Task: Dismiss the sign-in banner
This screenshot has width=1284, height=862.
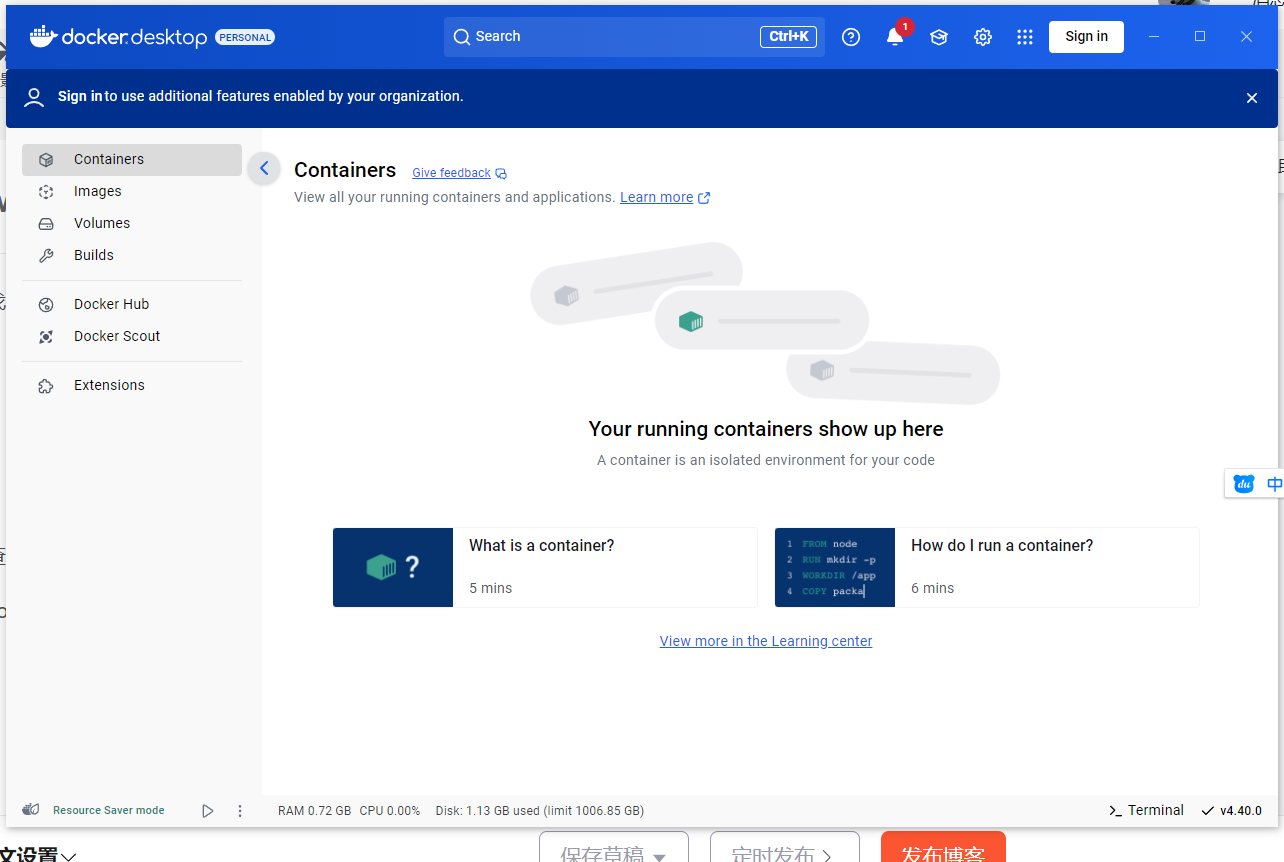Action: pos(1252,98)
